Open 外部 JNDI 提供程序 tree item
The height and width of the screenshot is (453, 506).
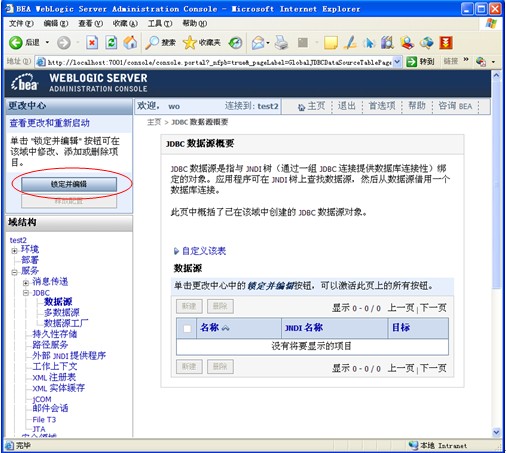(69, 356)
